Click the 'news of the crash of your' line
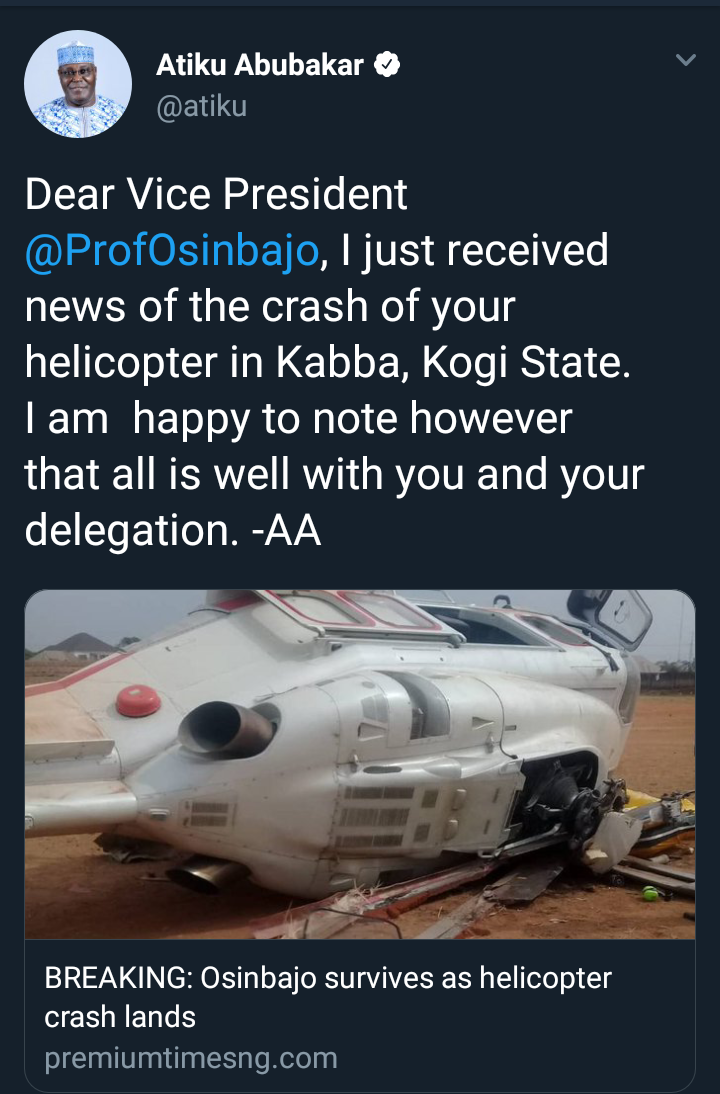 point(270,306)
